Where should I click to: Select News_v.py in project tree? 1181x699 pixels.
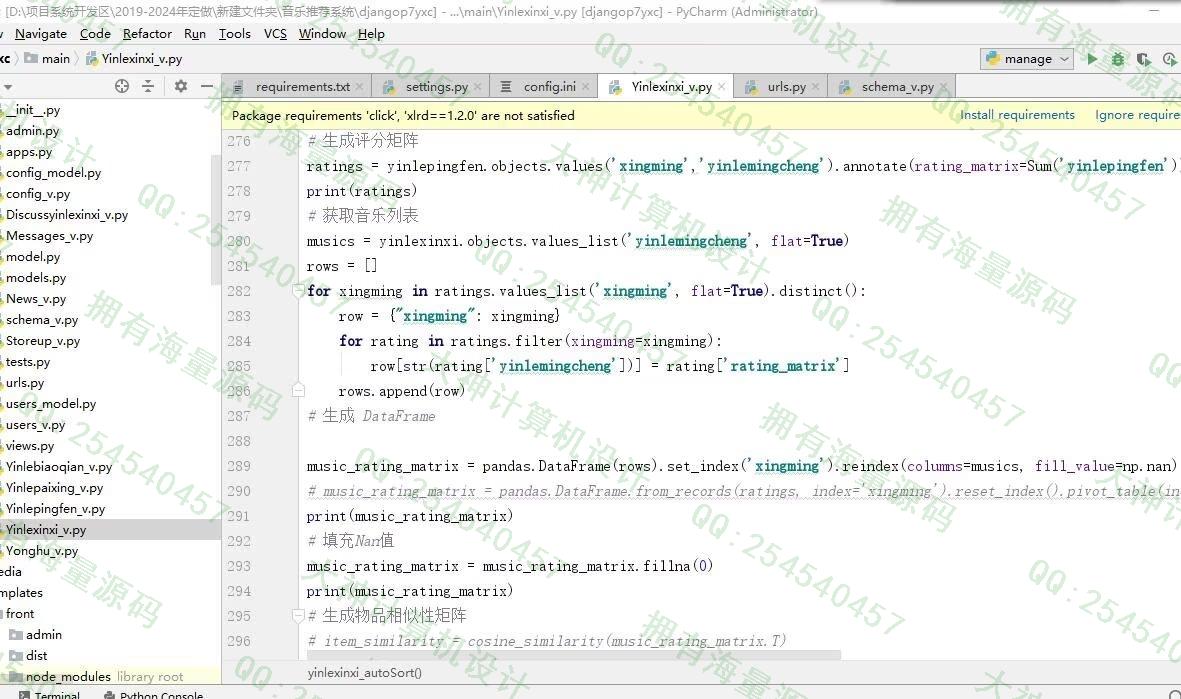pyautogui.click(x=35, y=298)
